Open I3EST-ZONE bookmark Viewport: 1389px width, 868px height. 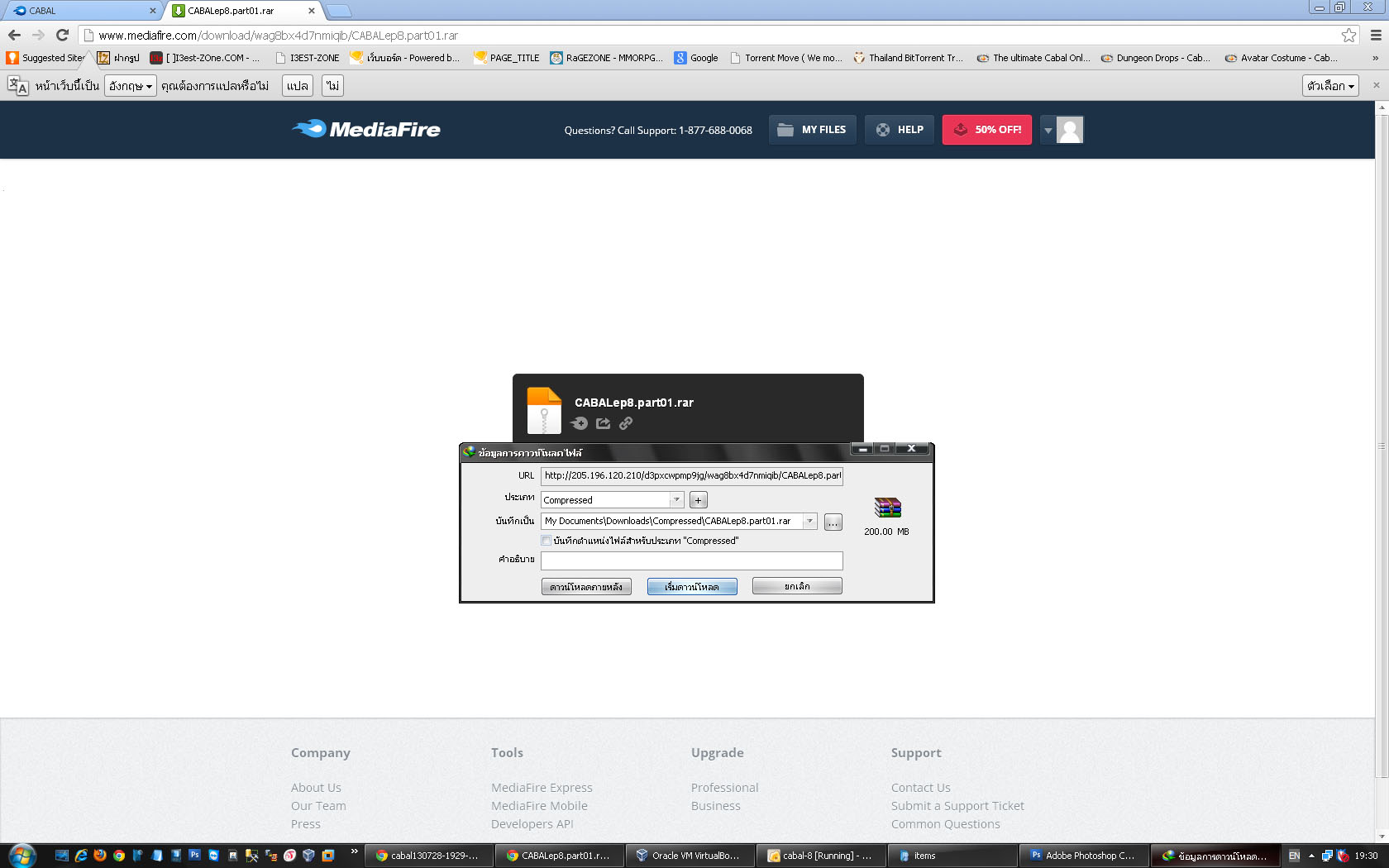[308, 58]
